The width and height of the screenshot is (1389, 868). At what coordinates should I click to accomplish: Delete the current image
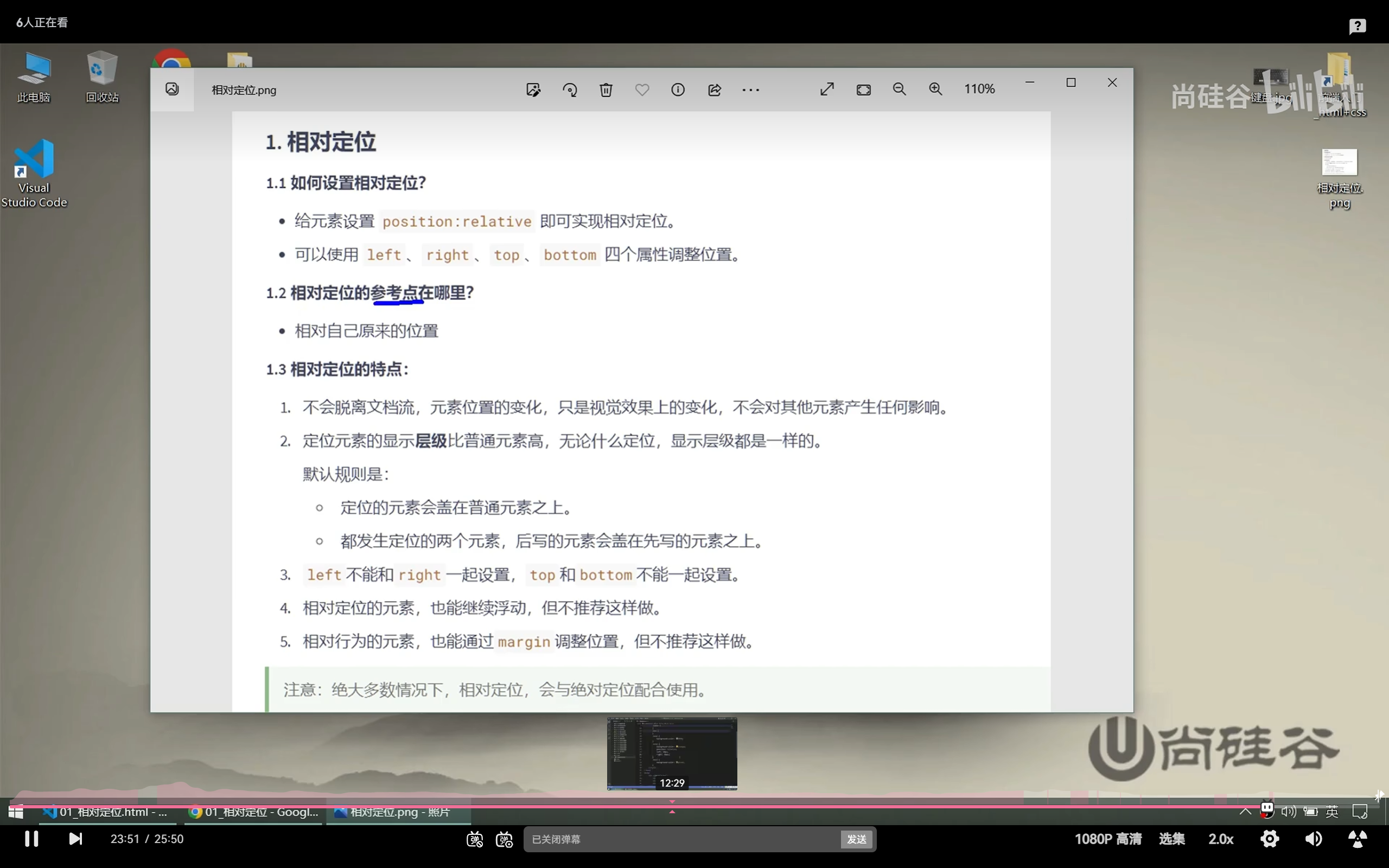606,90
